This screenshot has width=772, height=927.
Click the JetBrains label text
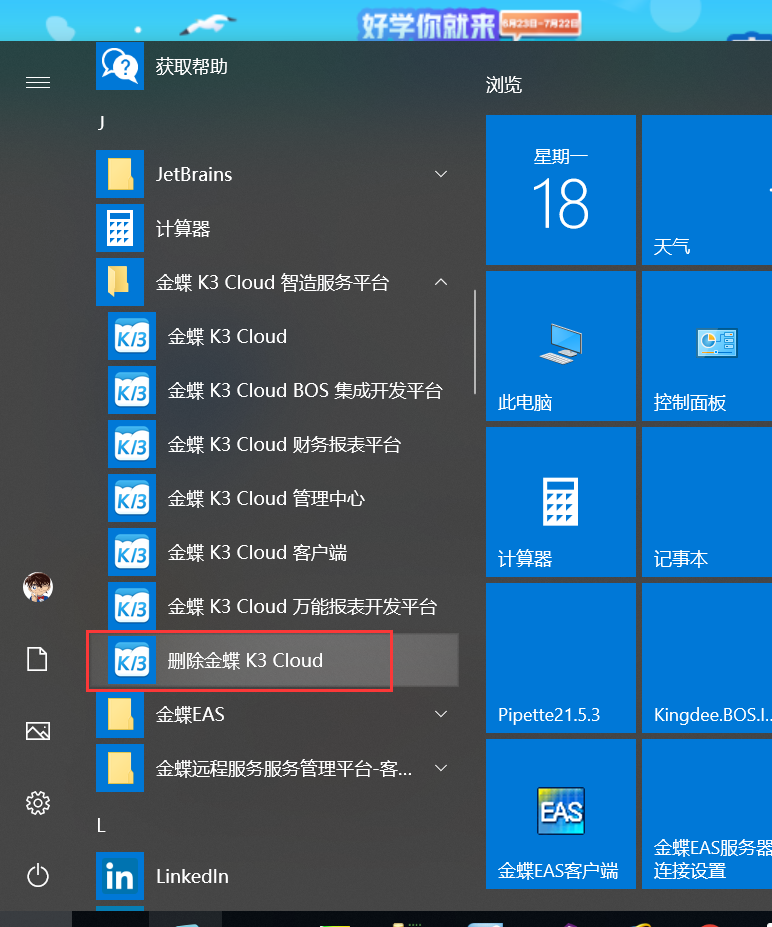tap(194, 174)
